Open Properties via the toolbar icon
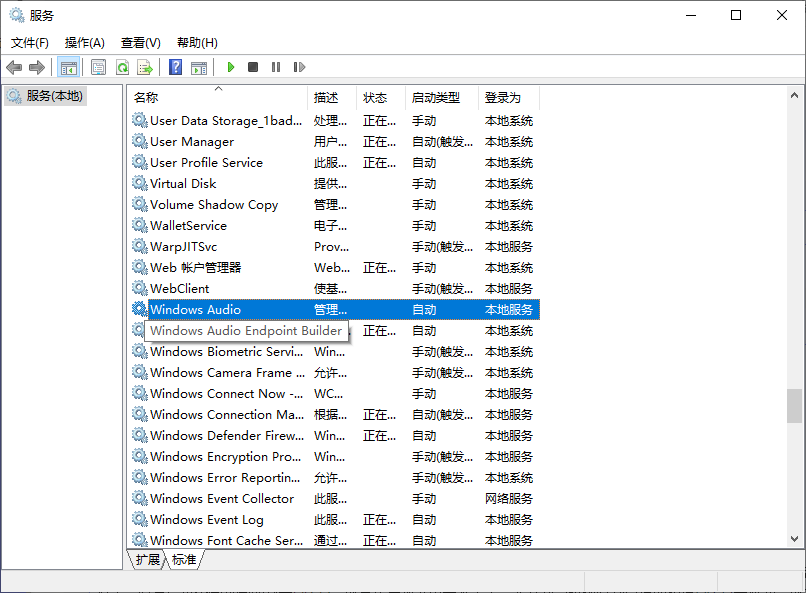 [x=98, y=67]
